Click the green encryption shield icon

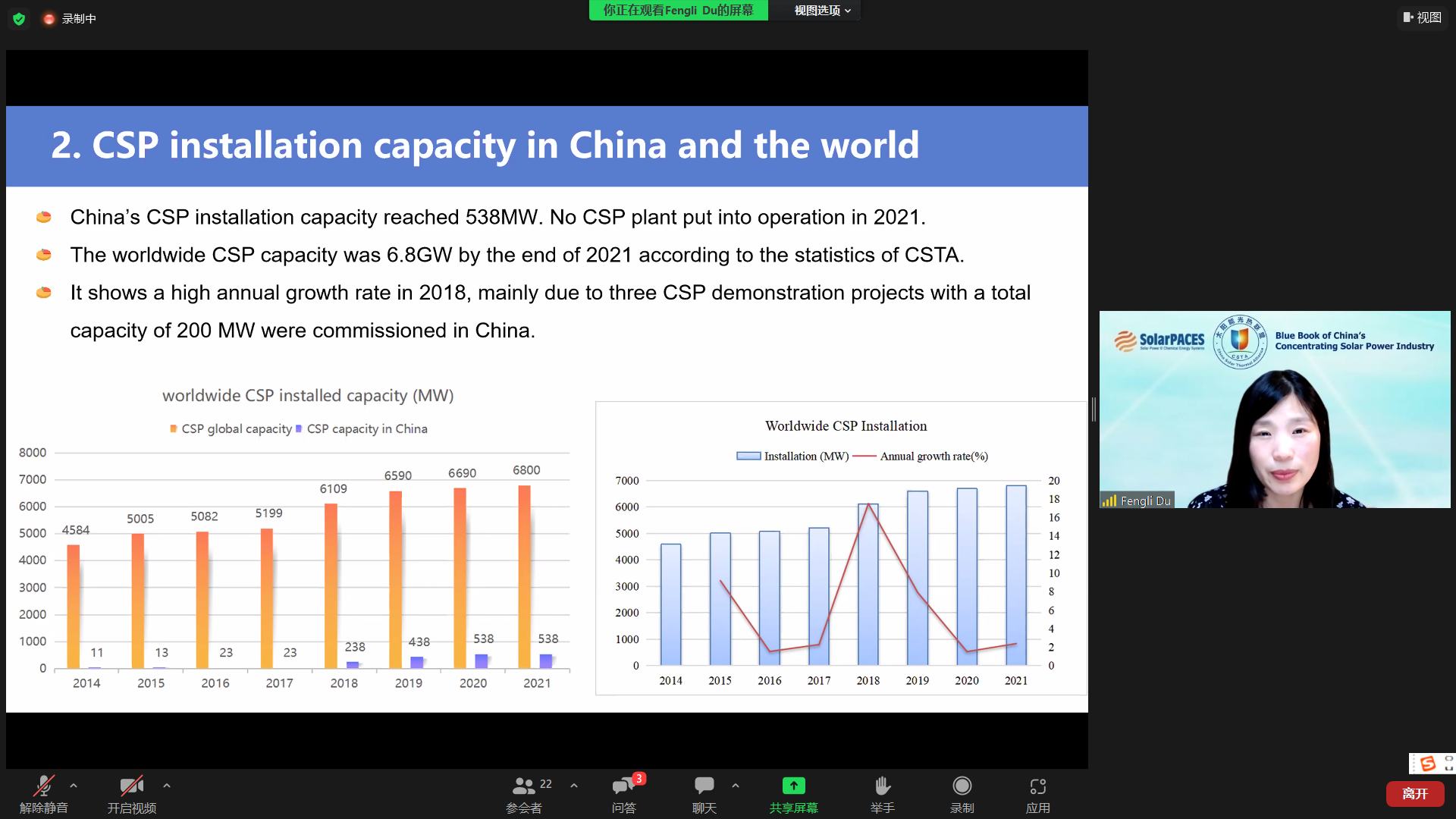tap(19, 19)
